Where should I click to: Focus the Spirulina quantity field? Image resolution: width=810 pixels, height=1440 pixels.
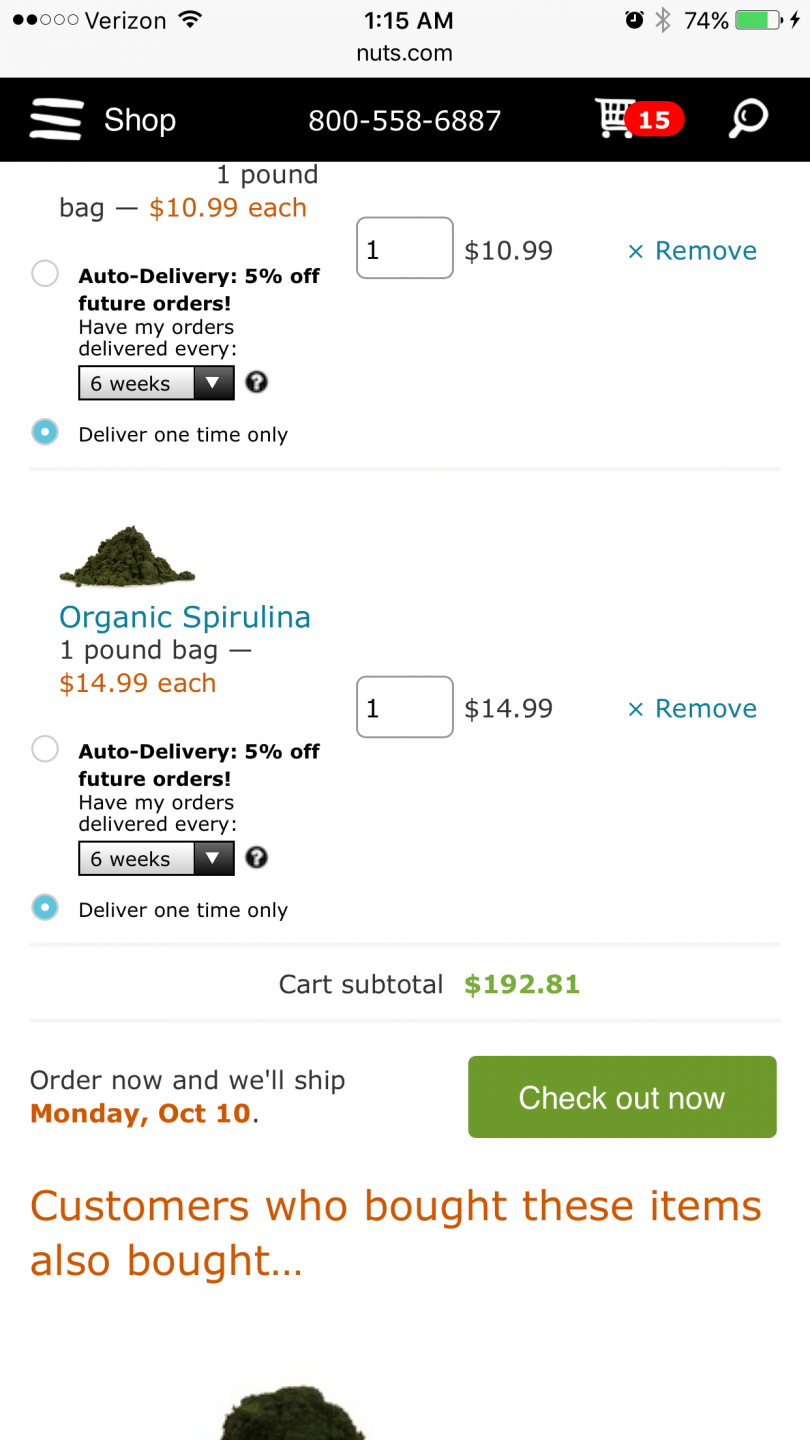405,707
